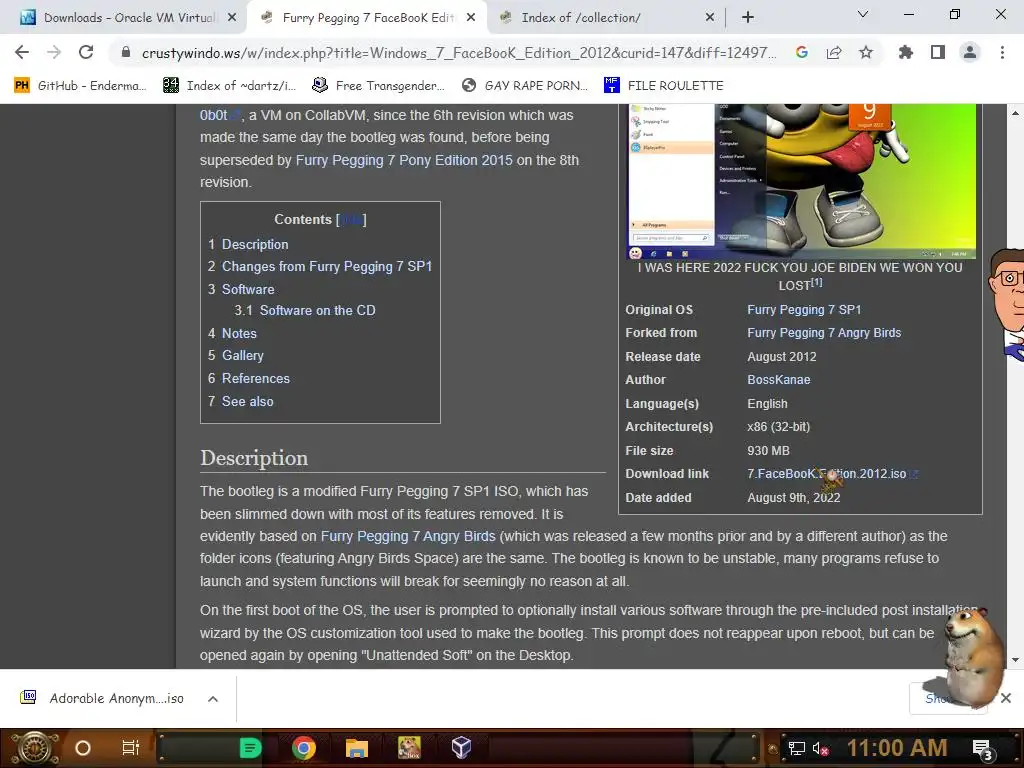
Task: Click reference [1] in the image caption
Action: 816,283
